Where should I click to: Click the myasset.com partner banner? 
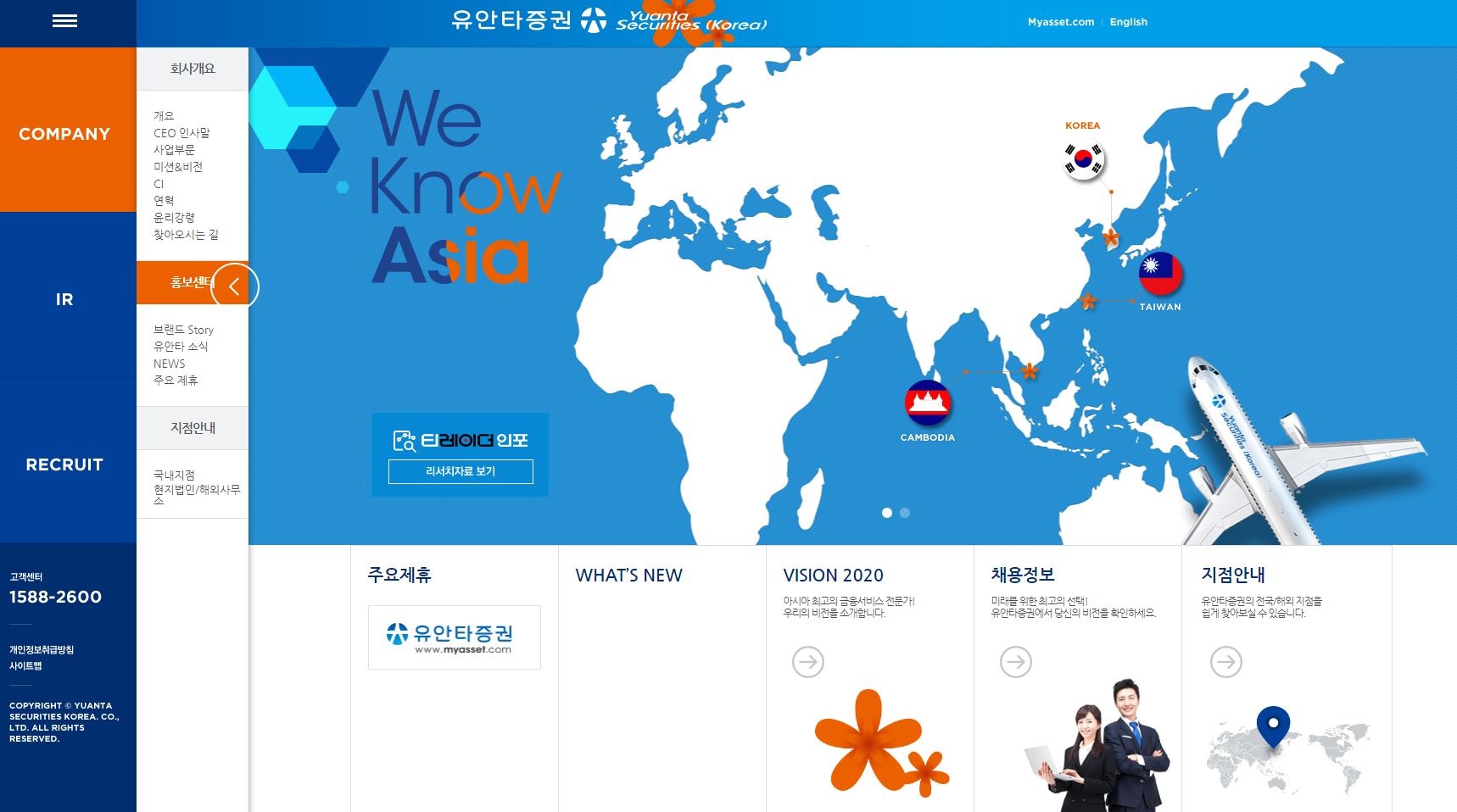click(x=455, y=637)
